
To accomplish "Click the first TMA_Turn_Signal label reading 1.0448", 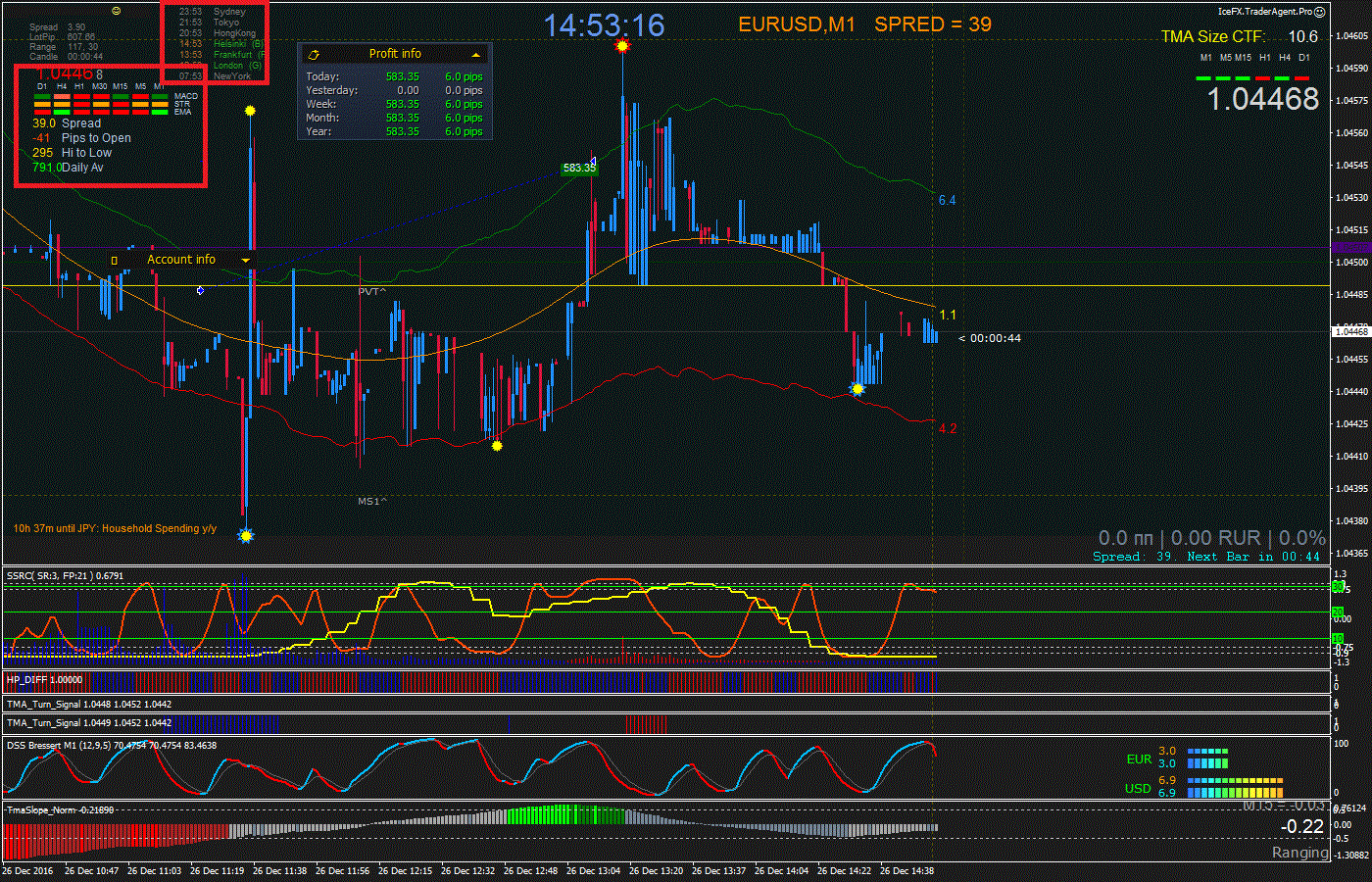I will coord(89,704).
